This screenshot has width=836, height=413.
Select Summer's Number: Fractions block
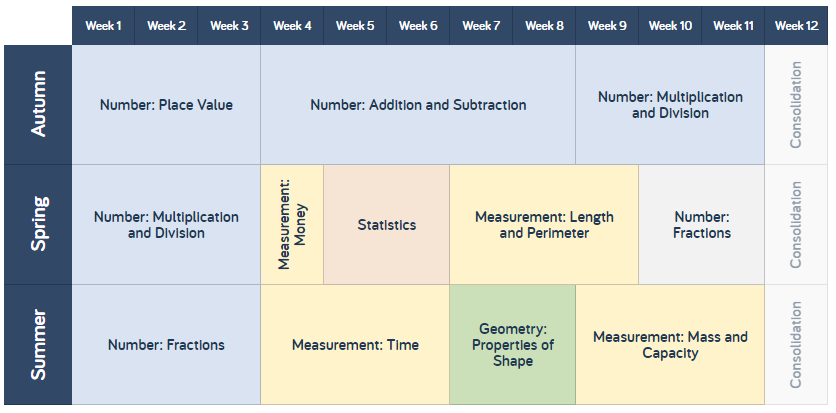[x=166, y=345]
